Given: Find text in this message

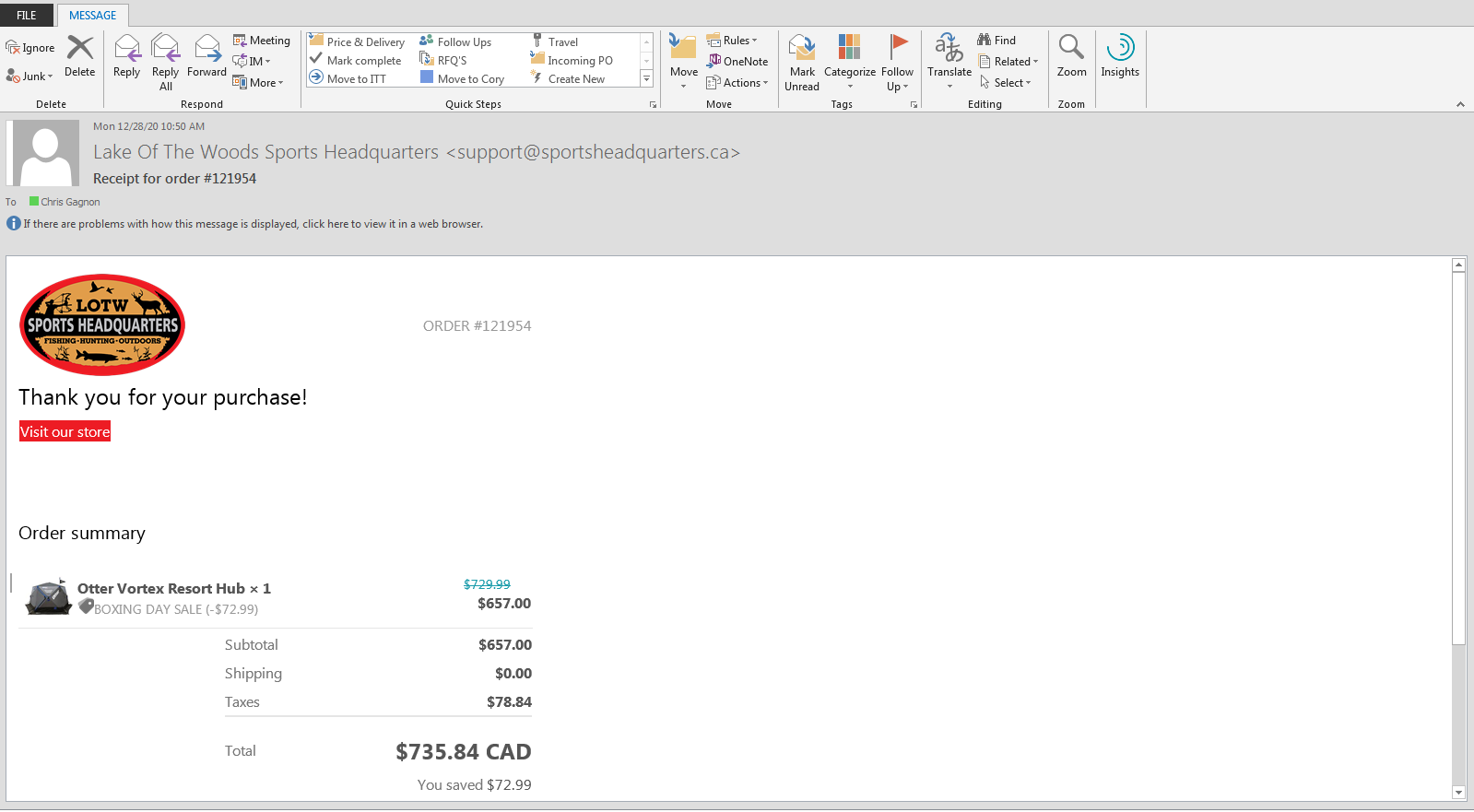Looking at the screenshot, I should tap(996, 41).
